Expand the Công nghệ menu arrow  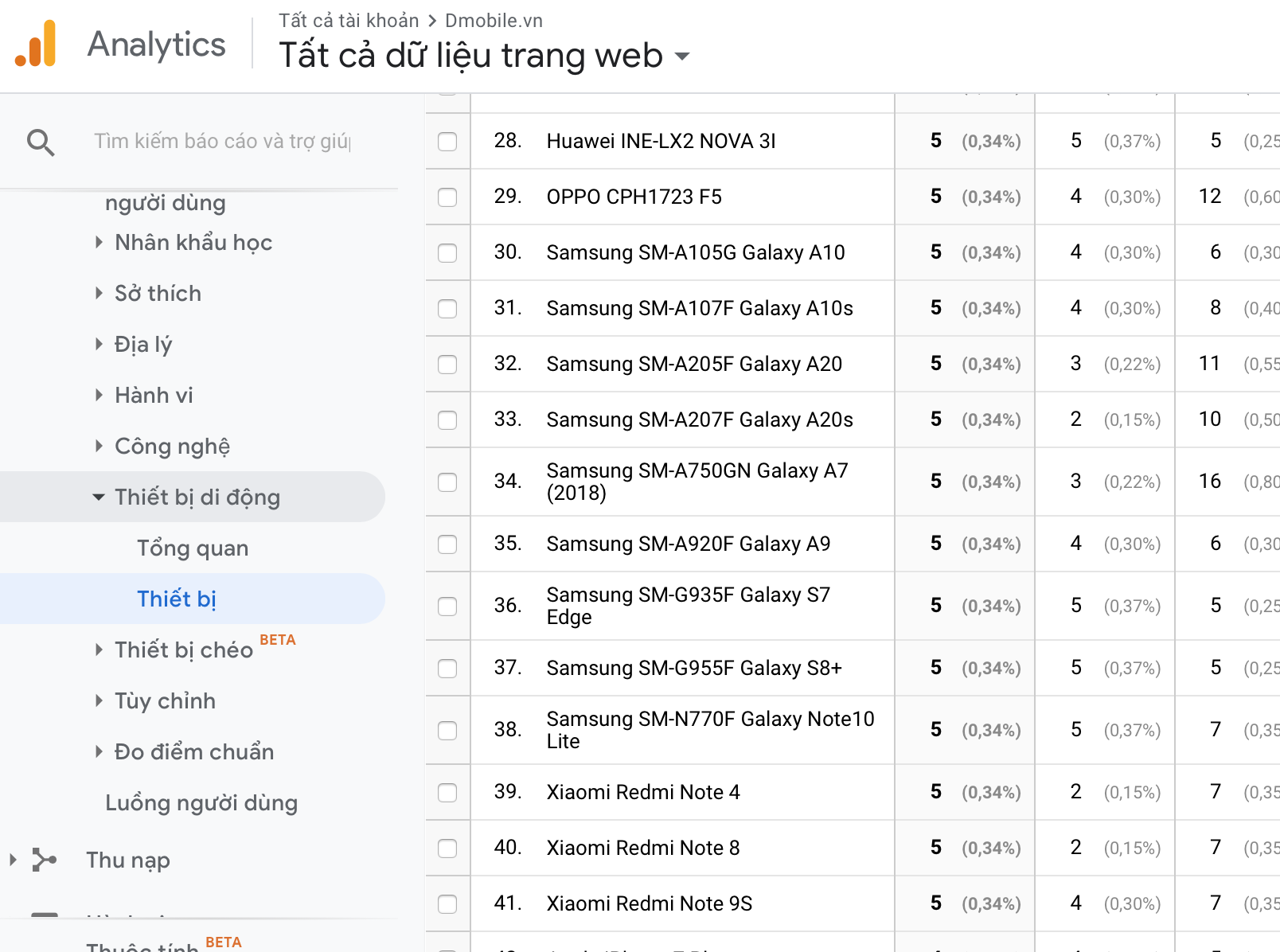pyautogui.click(x=99, y=446)
